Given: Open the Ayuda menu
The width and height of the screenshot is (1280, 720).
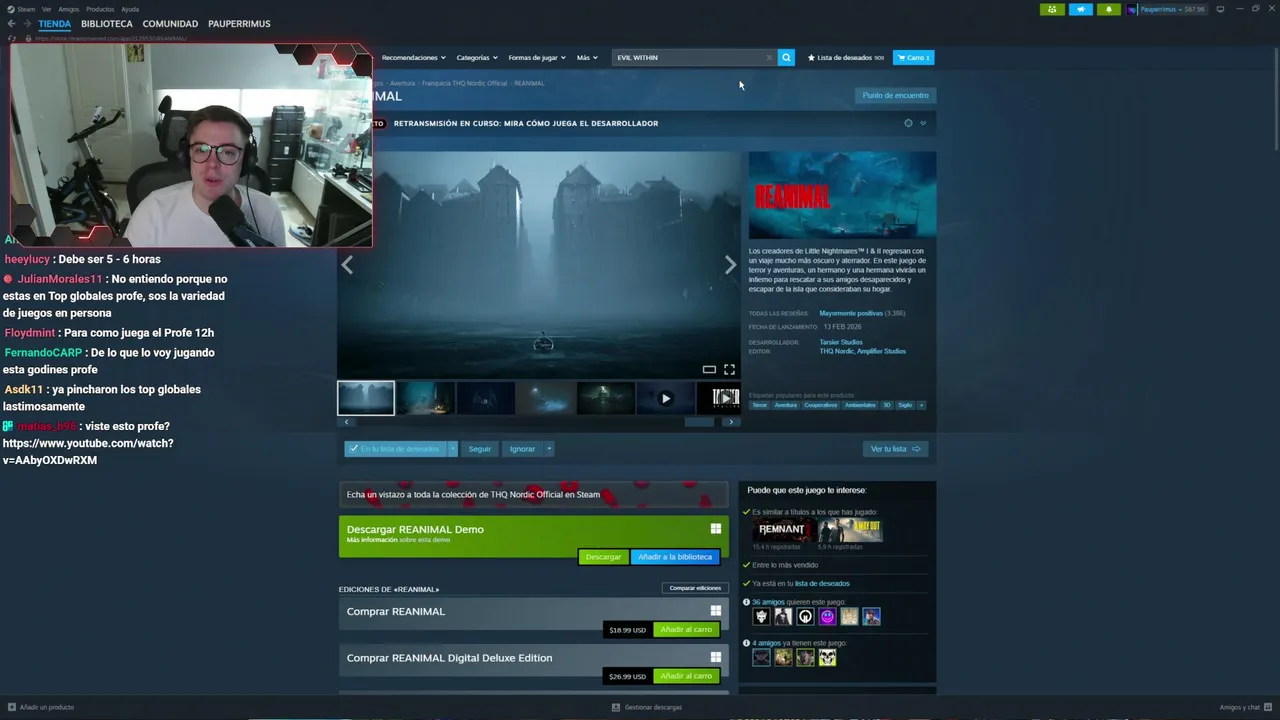Looking at the screenshot, I should point(130,9).
